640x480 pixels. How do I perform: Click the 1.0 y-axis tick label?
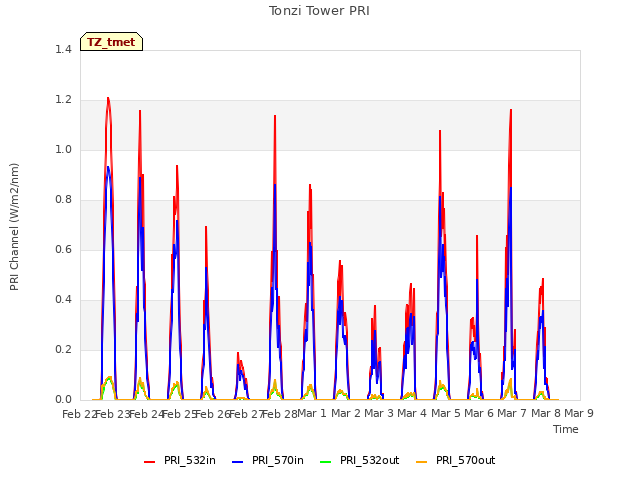coord(63,149)
